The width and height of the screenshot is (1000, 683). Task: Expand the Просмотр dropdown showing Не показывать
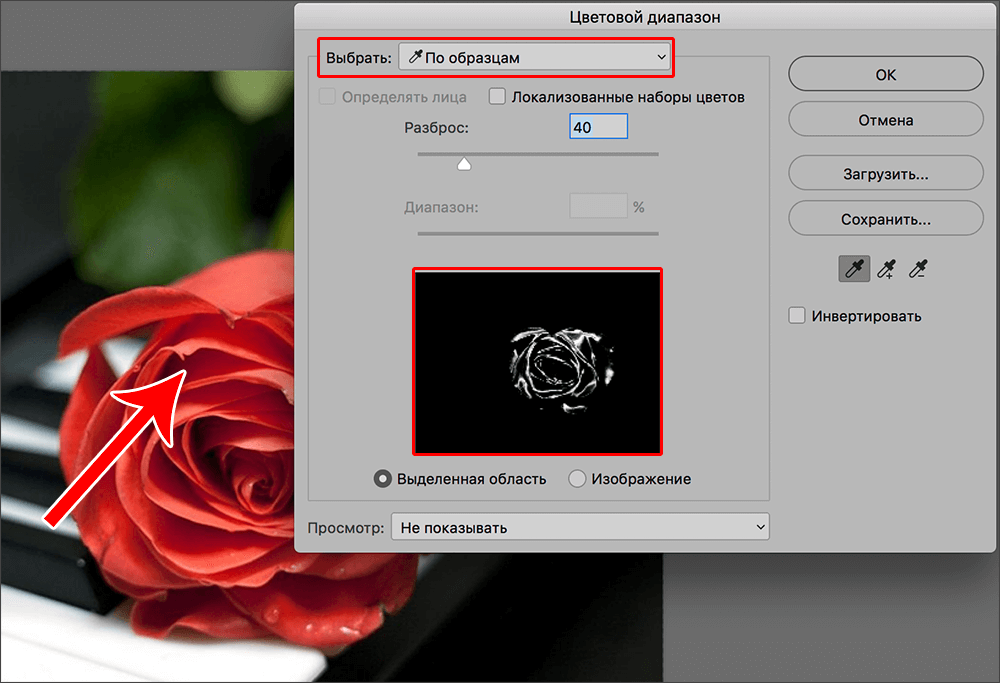coord(579,527)
